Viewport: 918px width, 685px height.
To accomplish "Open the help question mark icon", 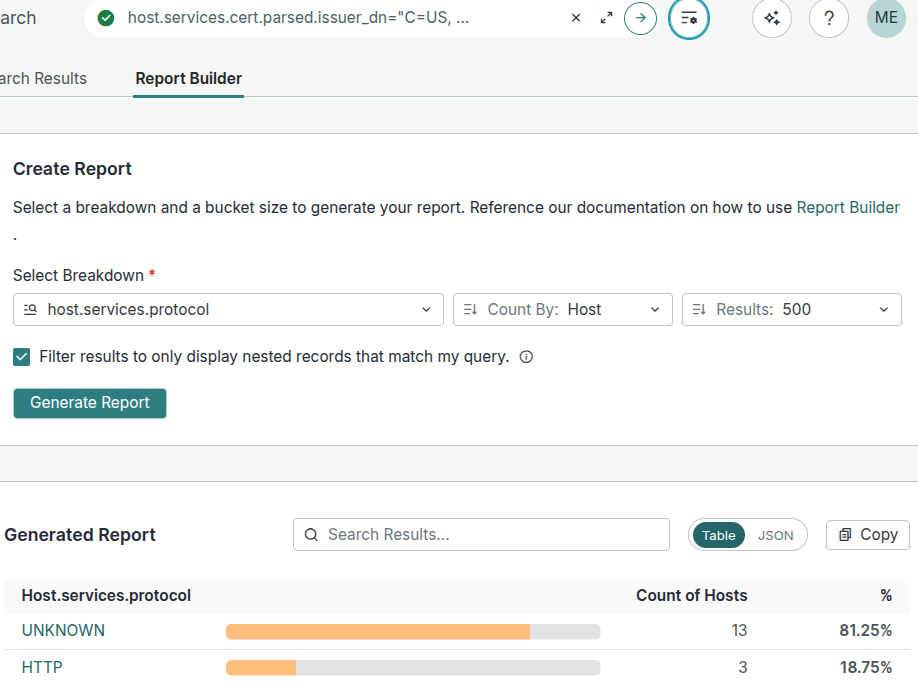I will (x=829, y=18).
